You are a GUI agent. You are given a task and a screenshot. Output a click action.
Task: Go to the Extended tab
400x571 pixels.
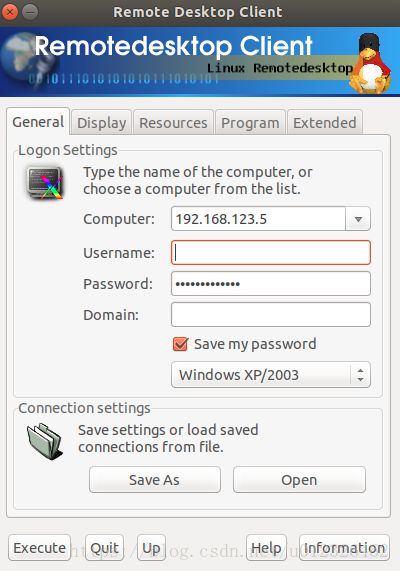pyautogui.click(x=325, y=123)
